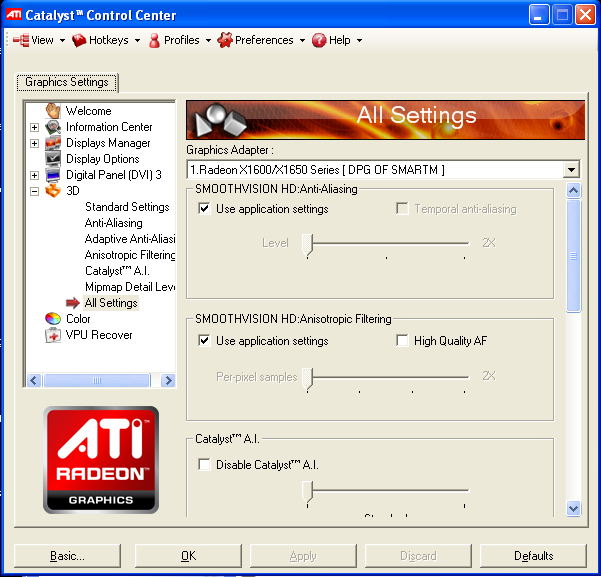Click the Welcome hand icon in tree
Viewport: 601px width, 577px height.
click(53, 111)
